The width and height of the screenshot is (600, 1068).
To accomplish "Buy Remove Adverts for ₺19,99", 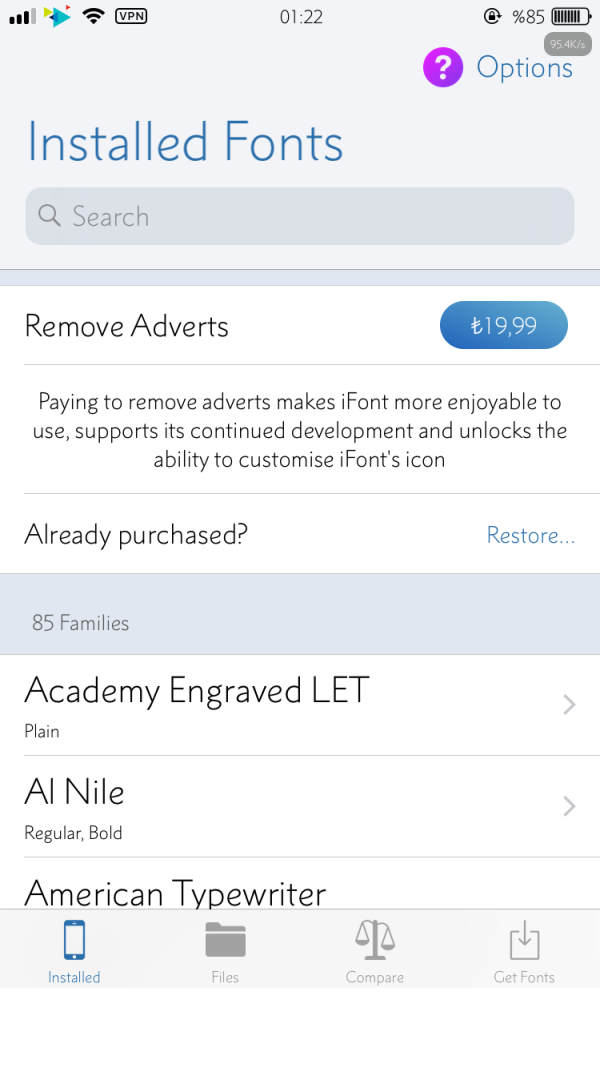I will click(x=503, y=326).
